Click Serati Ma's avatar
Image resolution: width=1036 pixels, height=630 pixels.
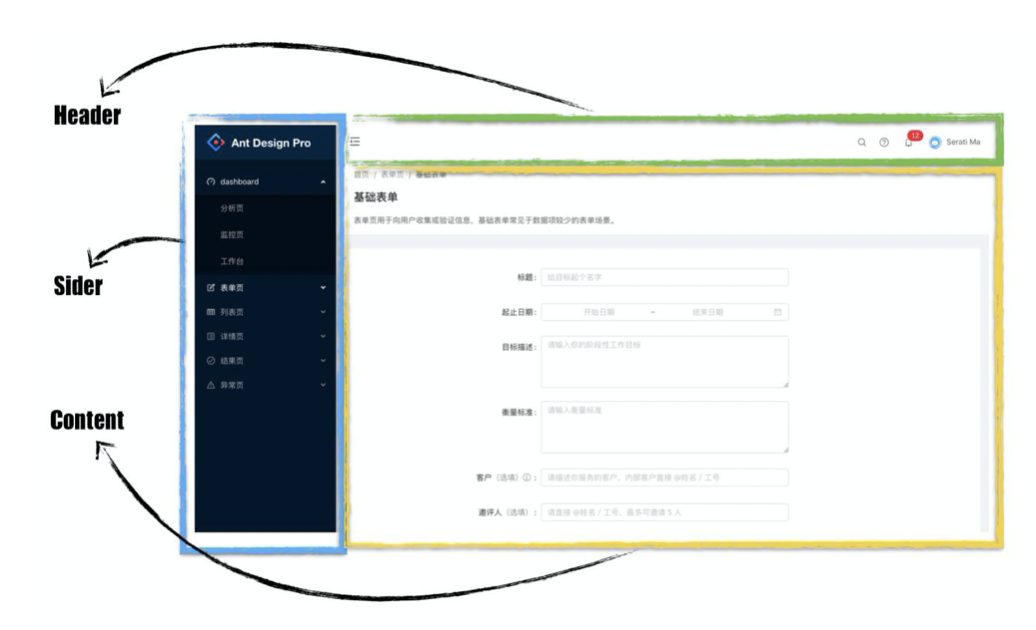pos(933,142)
